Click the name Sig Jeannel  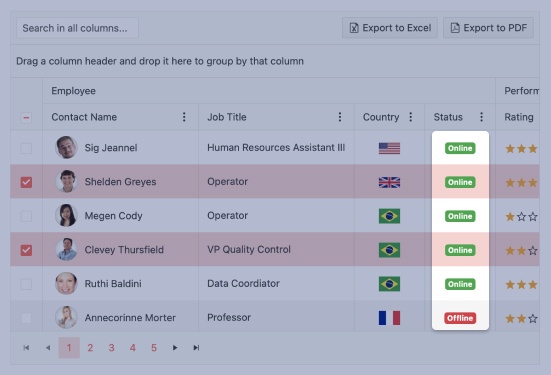[x=111, y=148]
